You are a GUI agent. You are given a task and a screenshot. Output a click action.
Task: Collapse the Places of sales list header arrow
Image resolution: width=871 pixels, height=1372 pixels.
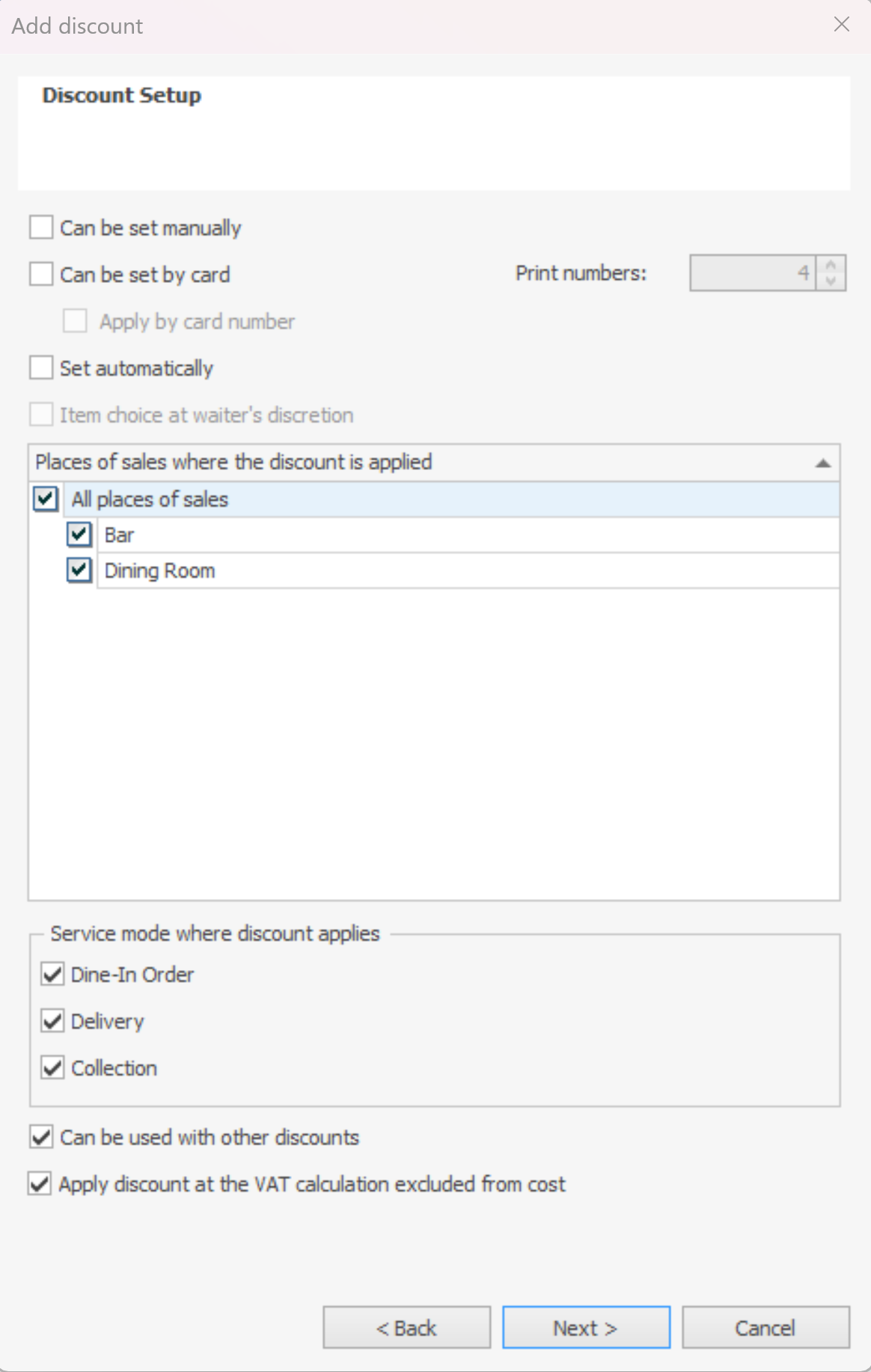tap(822, 463)
